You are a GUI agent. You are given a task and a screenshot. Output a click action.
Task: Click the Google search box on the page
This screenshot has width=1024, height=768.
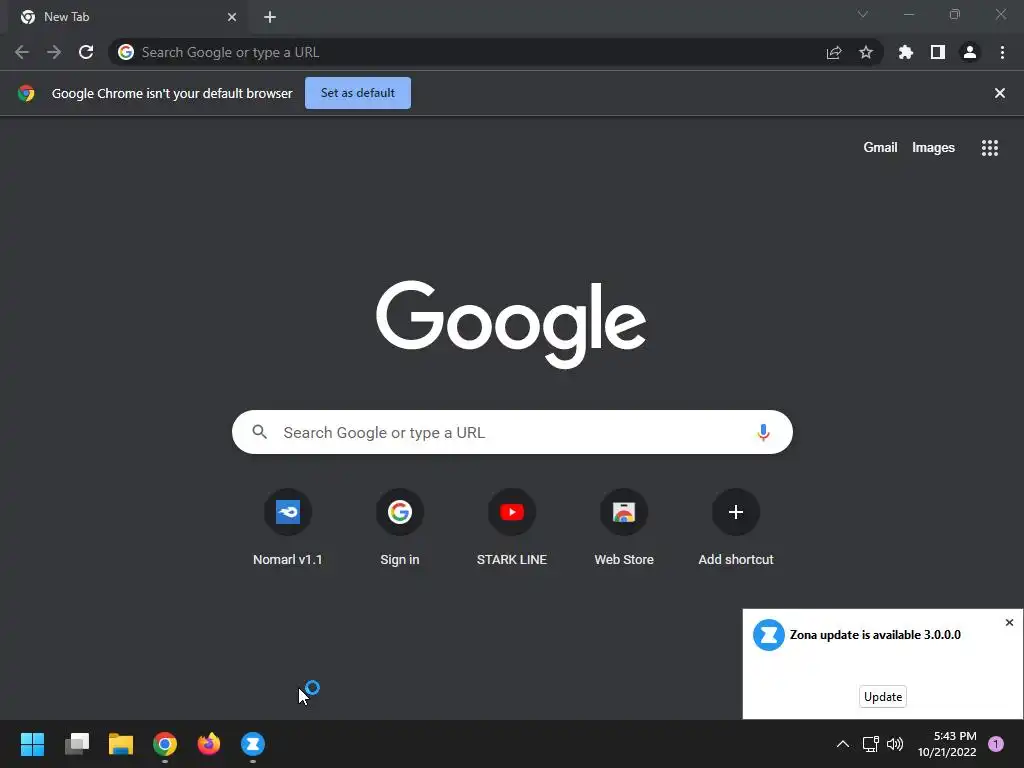point(512,432)
